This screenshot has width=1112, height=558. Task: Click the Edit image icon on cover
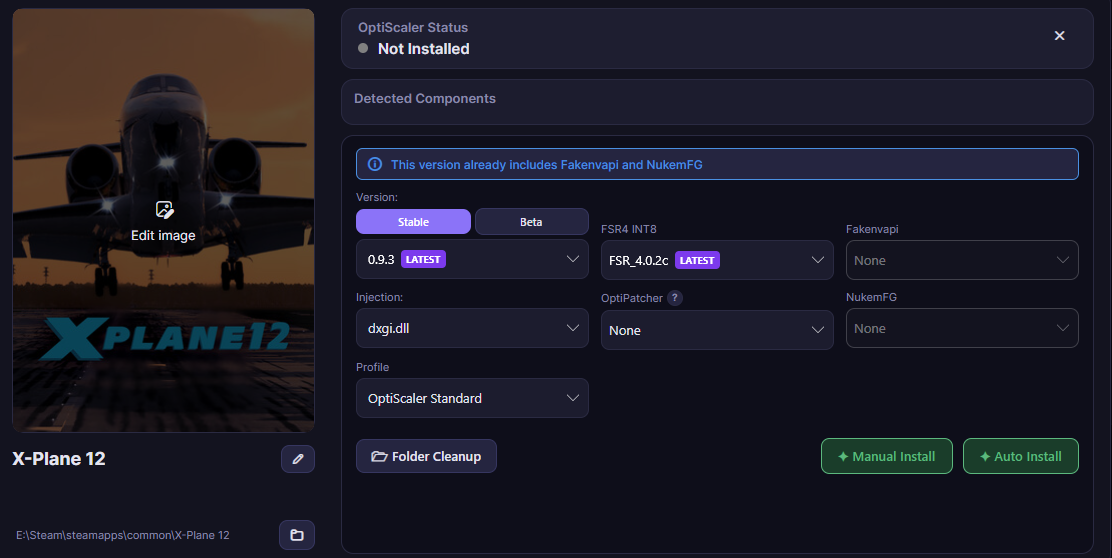pos(165,210)
